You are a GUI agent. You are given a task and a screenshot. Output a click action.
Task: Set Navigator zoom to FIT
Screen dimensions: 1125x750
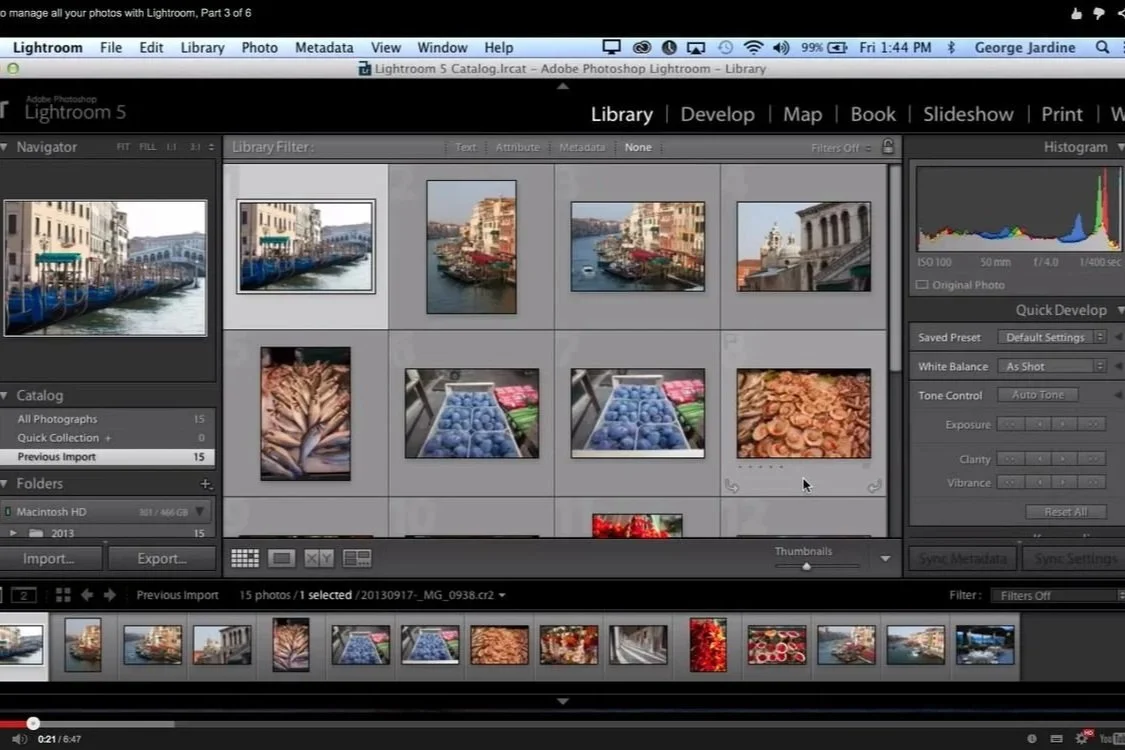pyautogui.click(x=123, y=146)
